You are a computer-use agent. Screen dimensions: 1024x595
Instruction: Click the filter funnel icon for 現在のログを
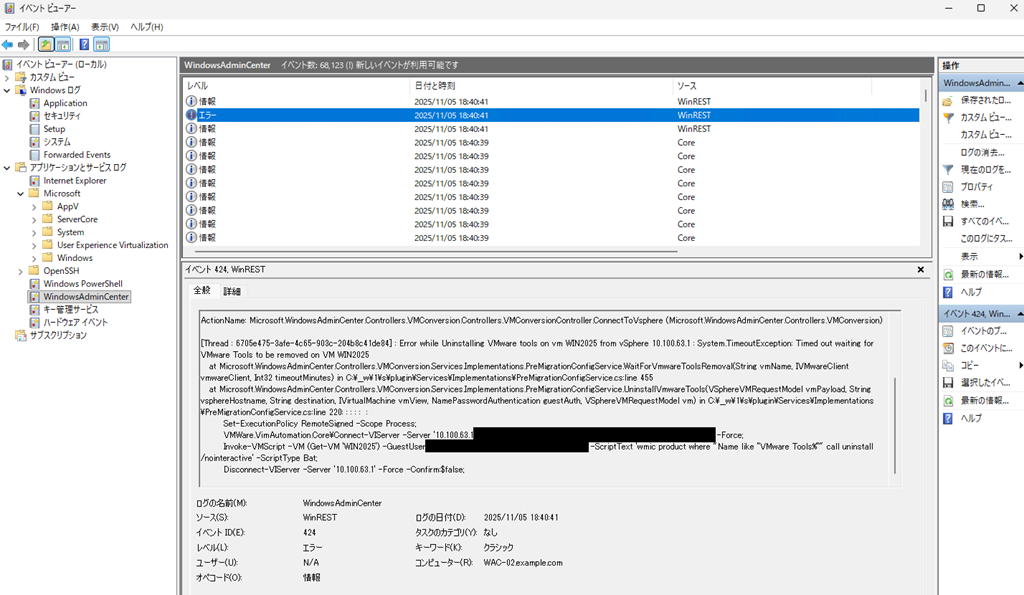point(949,169)
